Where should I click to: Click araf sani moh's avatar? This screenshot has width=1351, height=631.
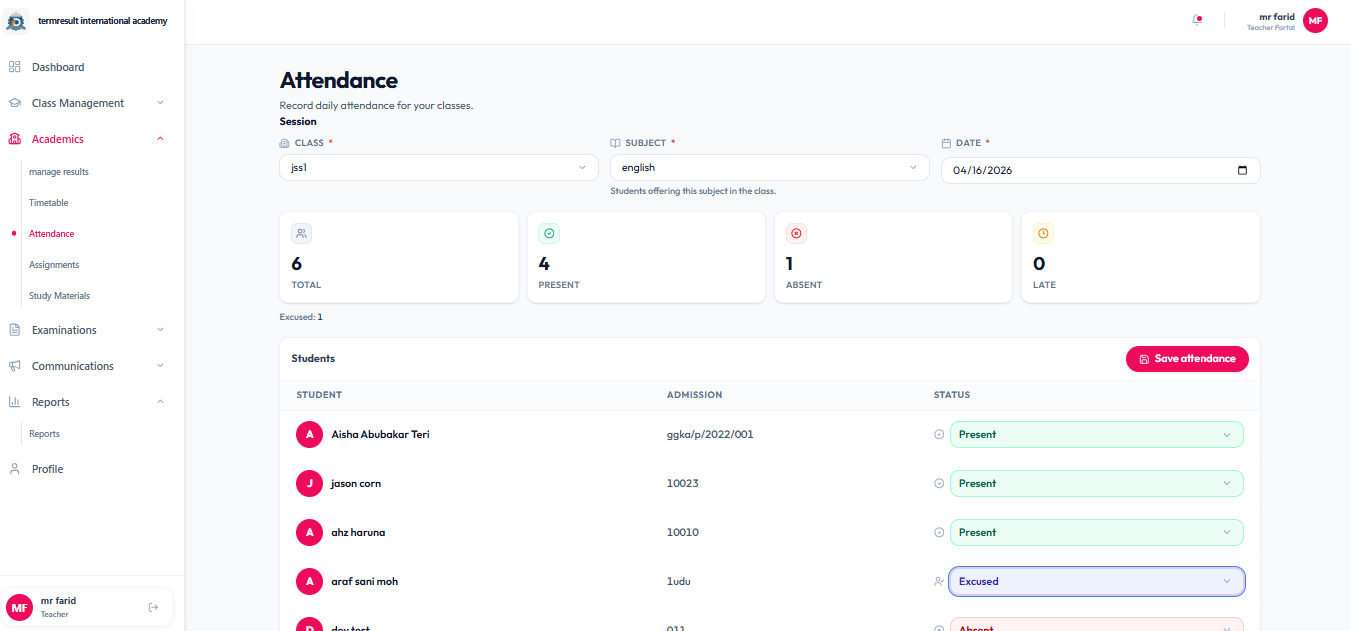[310, 582]
